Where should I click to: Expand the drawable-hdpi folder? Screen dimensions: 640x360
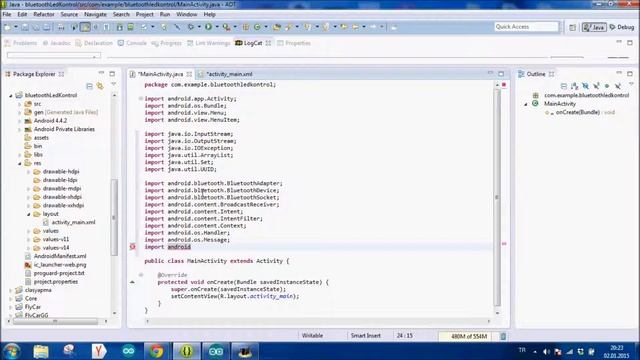point(29,172)
